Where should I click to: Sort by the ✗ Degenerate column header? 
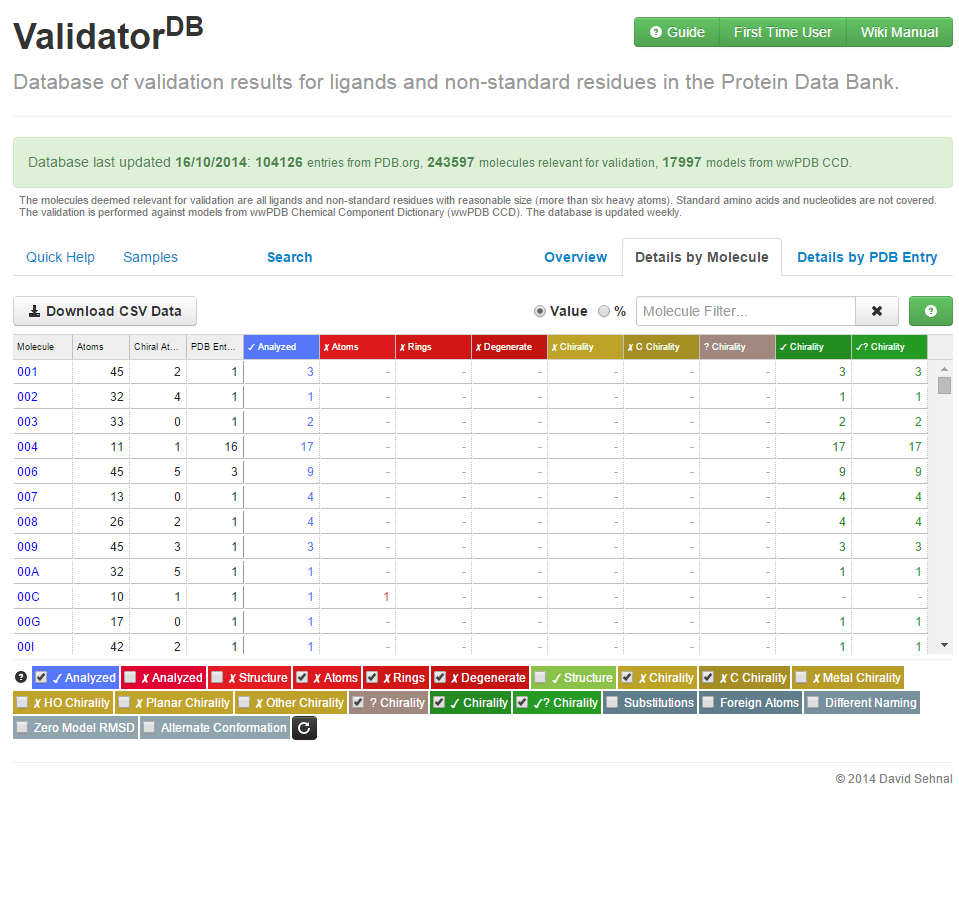click(x=509, y=347)
